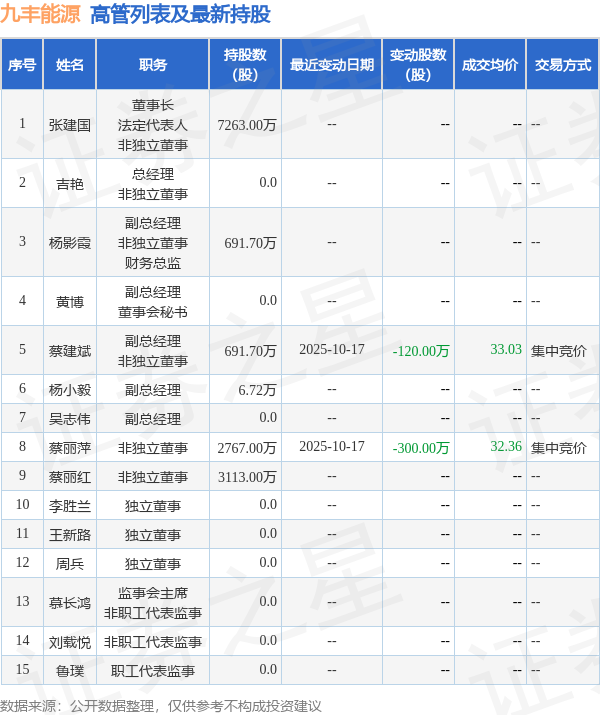Click 黄博's position 董事会秘书
Viewport: 600px width, 715px height.
coord(153,312)
